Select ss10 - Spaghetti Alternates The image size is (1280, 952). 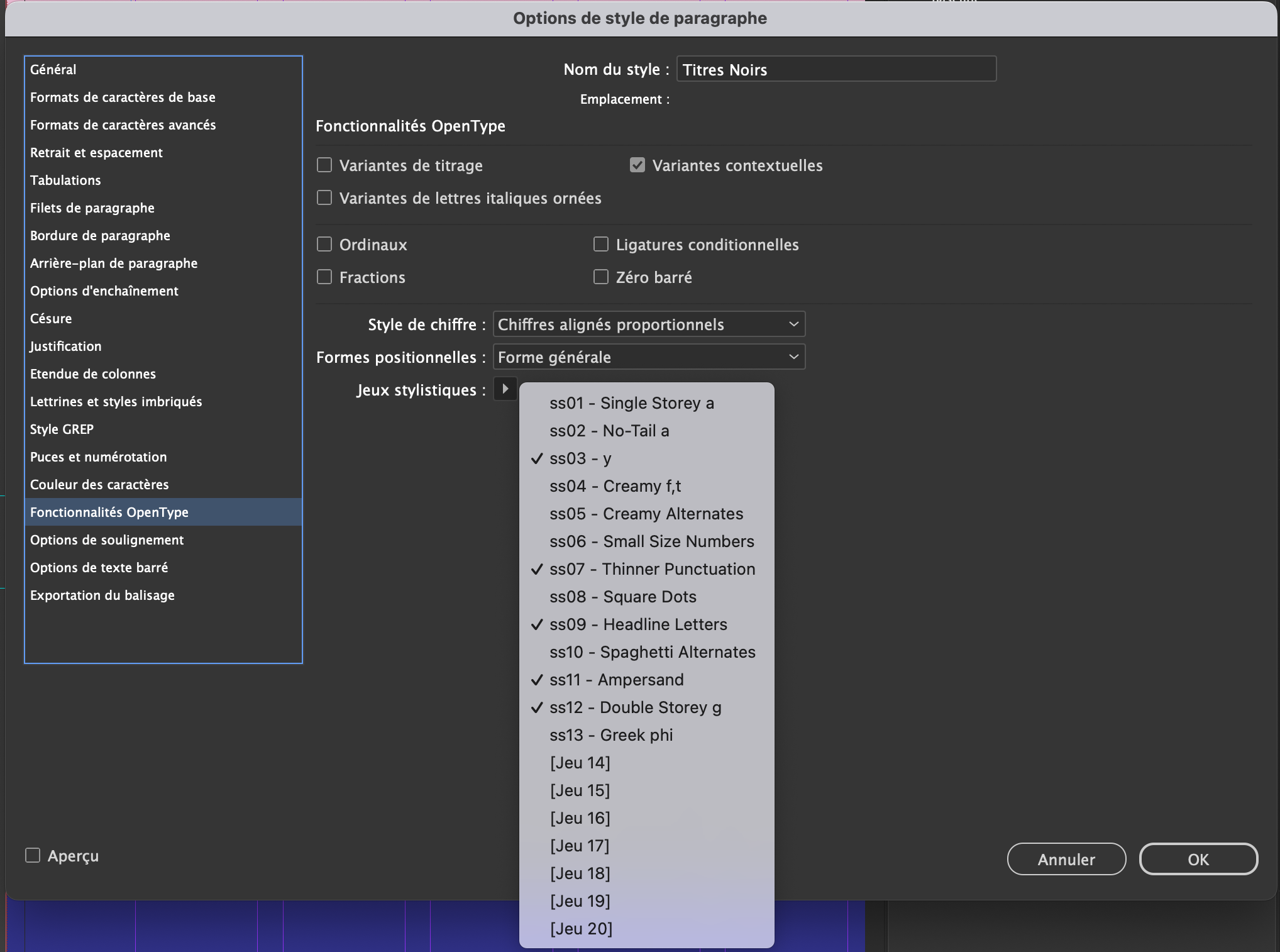[652, 652]
